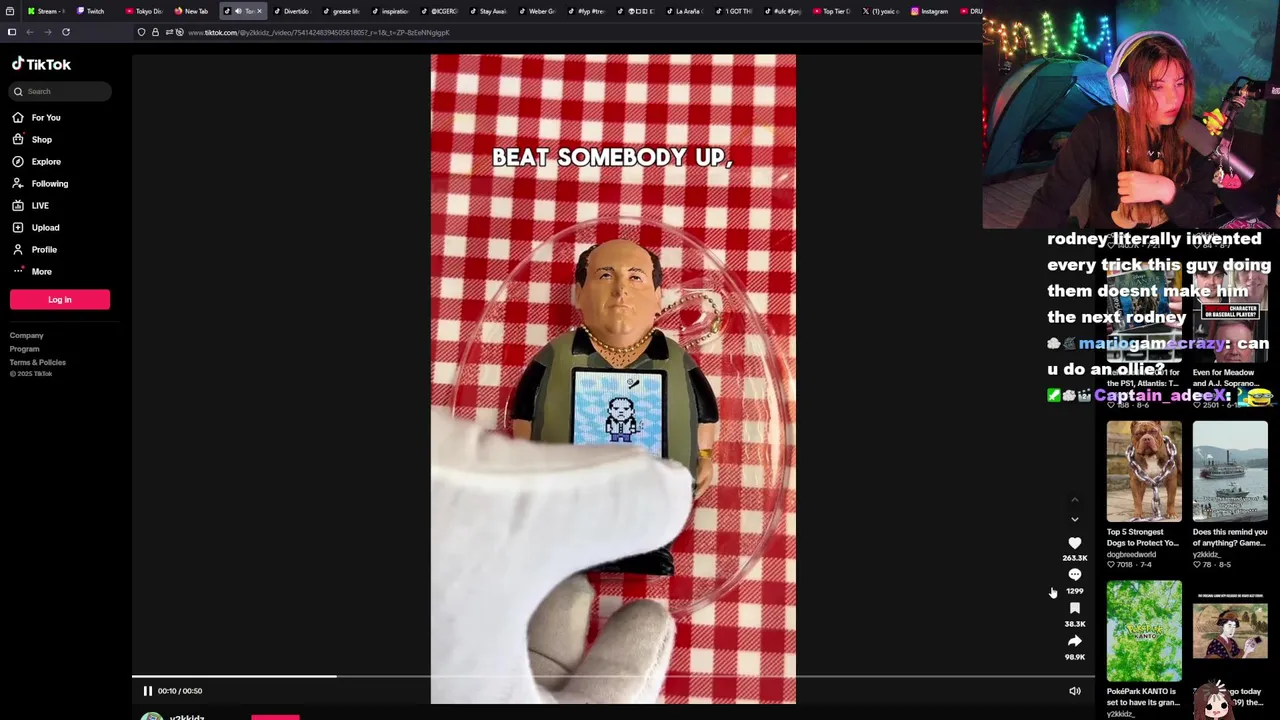This screenshot has width=1280, height=720.
Task: Switch to the La Araña browser tab
Action: pyautogui.click(x=684, y=11)
